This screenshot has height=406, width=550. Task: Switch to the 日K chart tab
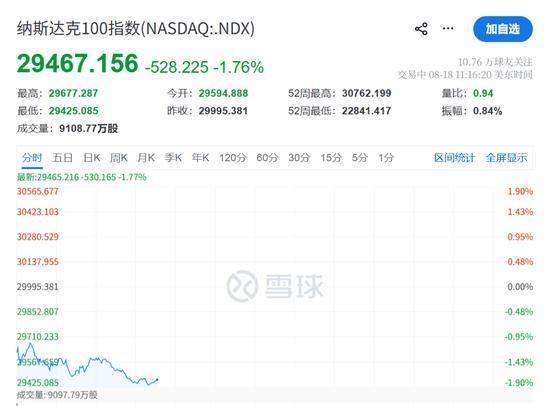coord(92,158)
